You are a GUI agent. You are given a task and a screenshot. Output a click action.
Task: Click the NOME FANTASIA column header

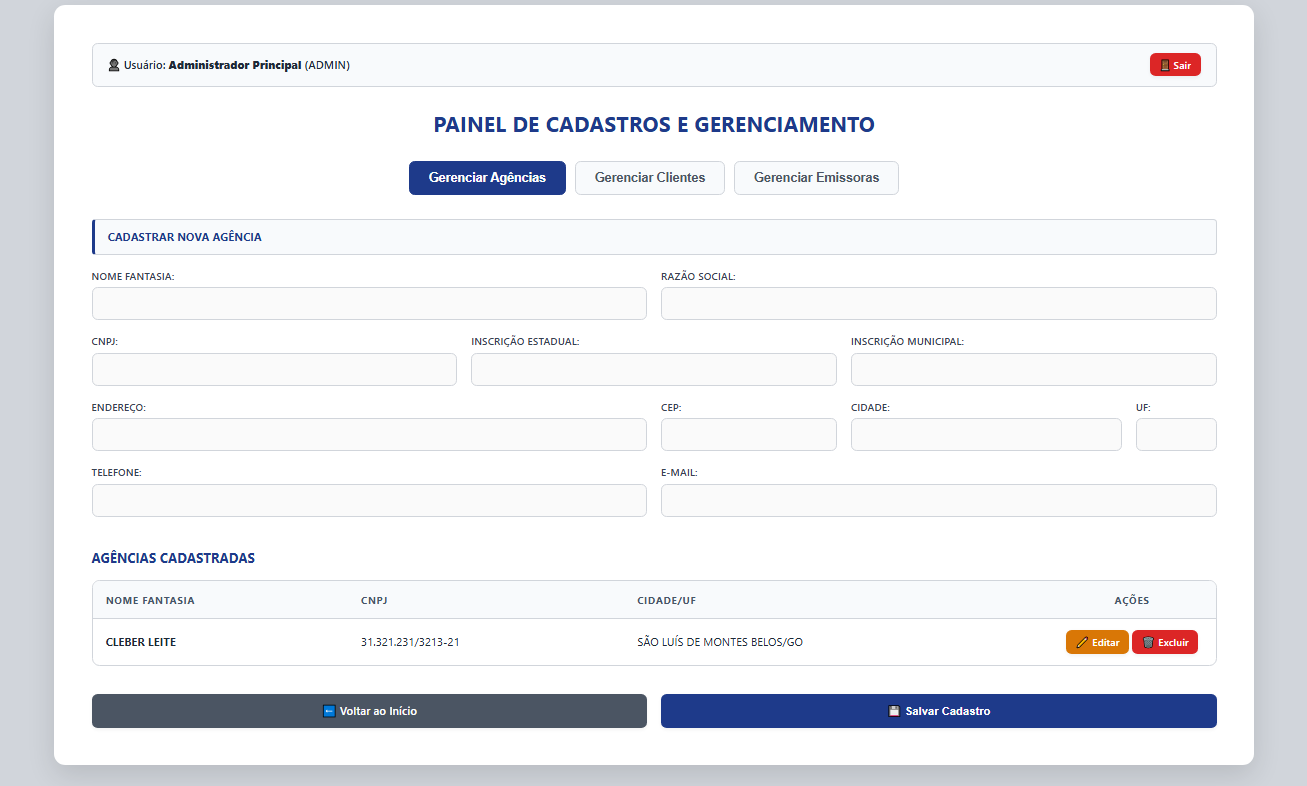(150, 601)
